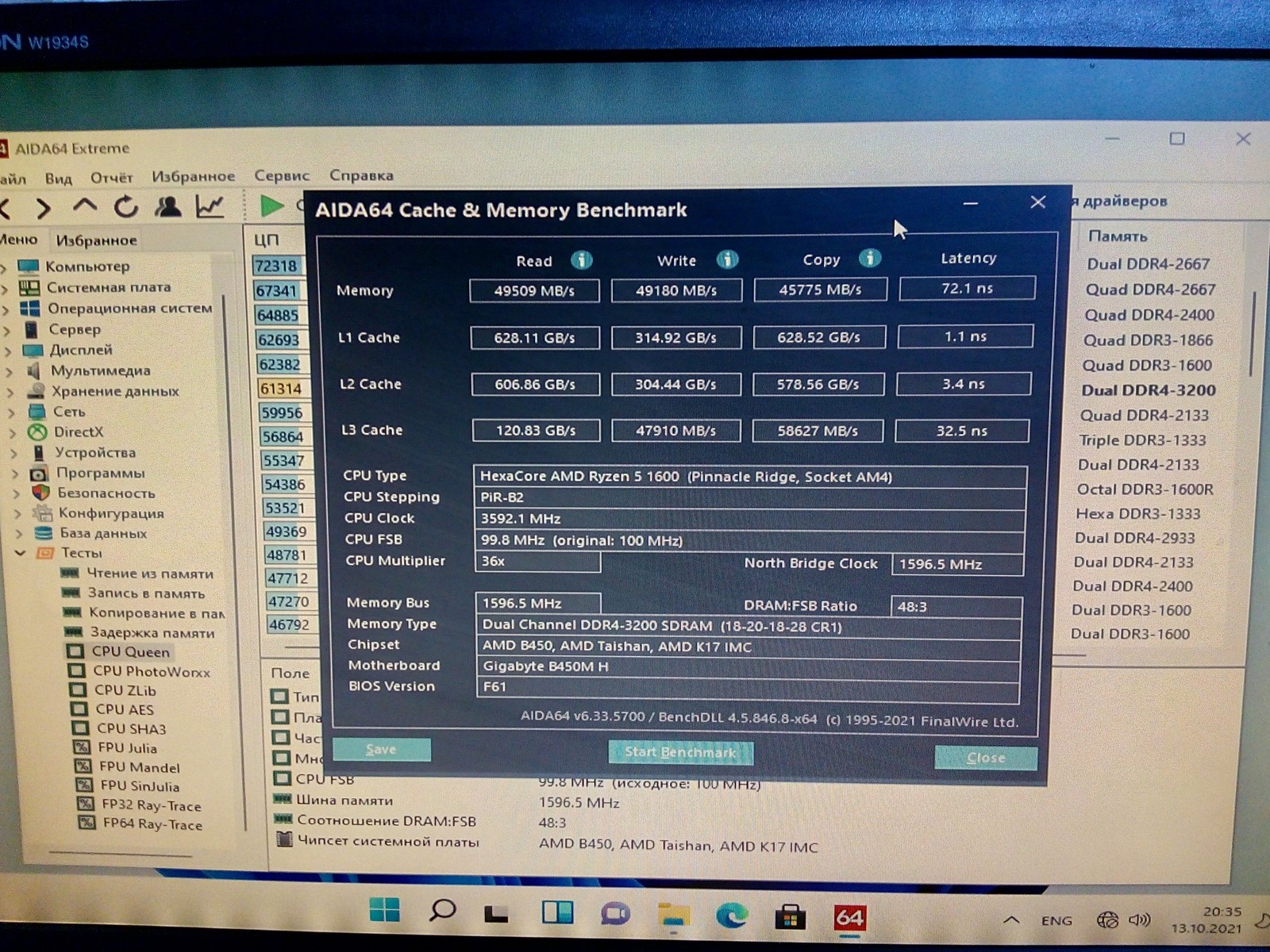Image resolution: width=1270 pixels, height=952 pixels.
Task: Click the Up arrow toolbar icon
Action: pyautogui.click(x=85, y=207)
